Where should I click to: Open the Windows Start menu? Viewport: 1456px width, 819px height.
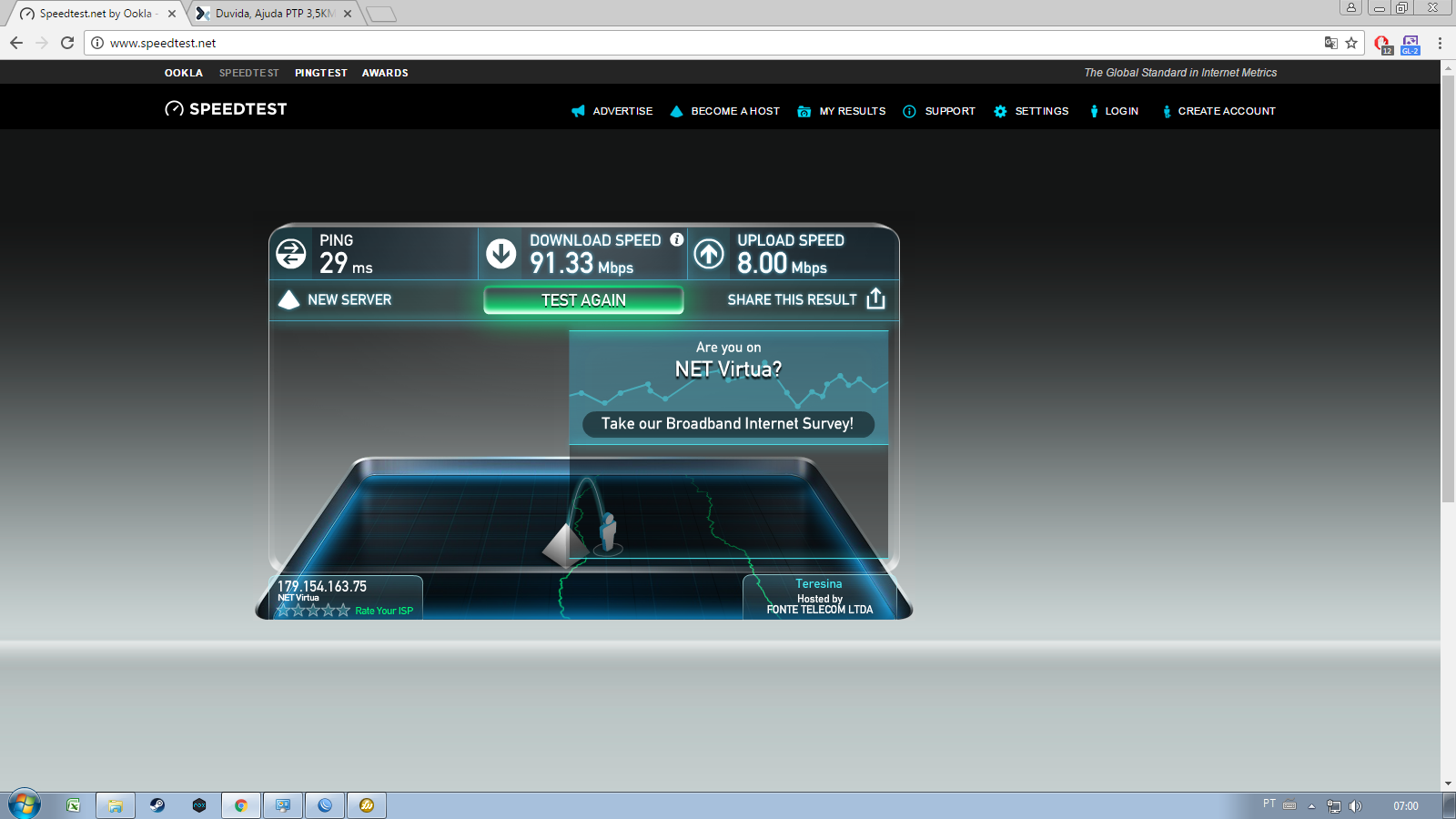click(x=25, y=804)
